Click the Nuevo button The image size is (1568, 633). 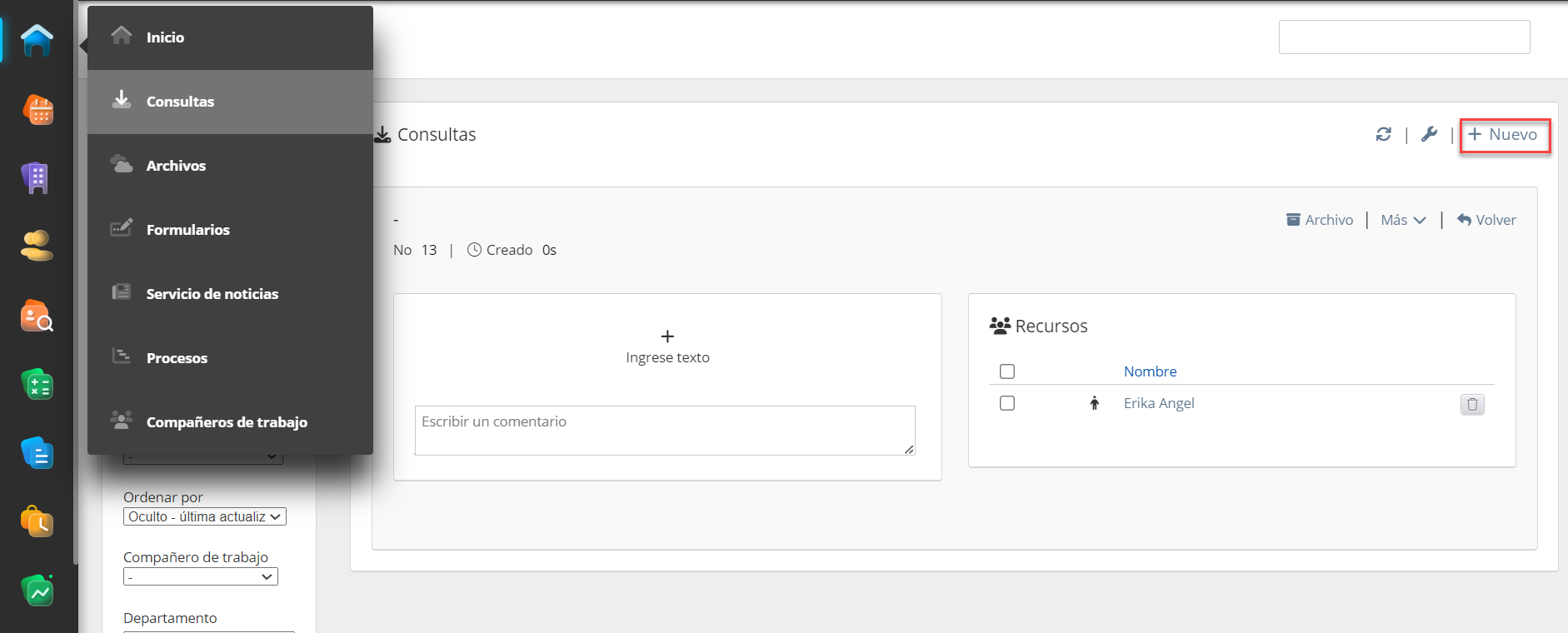[x=1504, y=135]
